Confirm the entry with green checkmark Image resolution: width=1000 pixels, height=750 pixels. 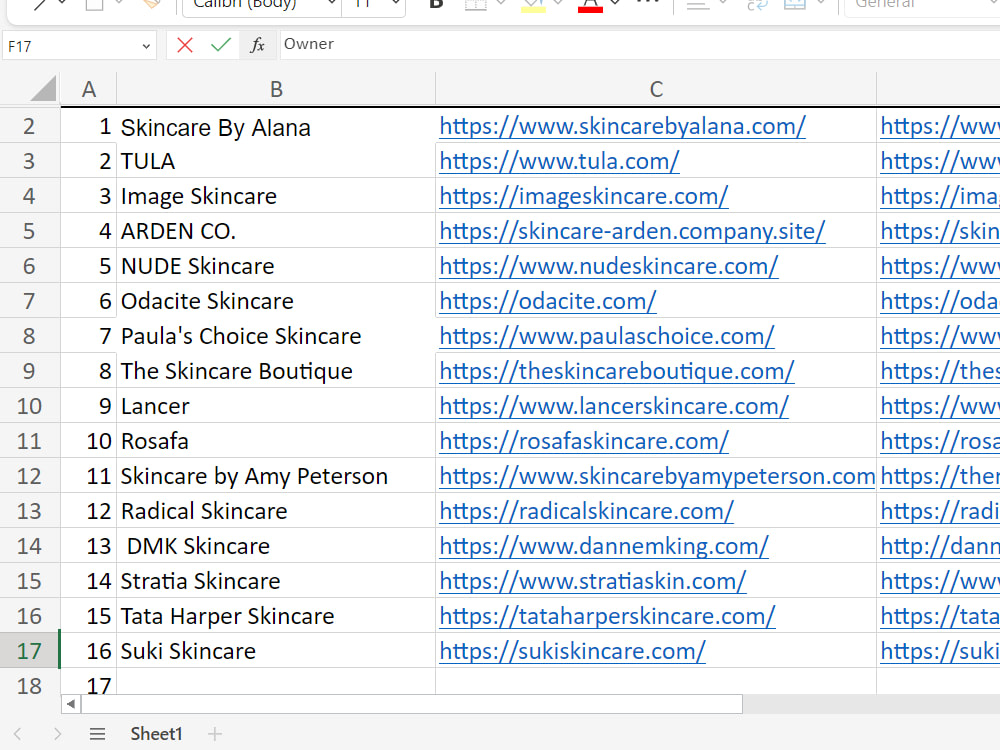(x=221, y=45)
